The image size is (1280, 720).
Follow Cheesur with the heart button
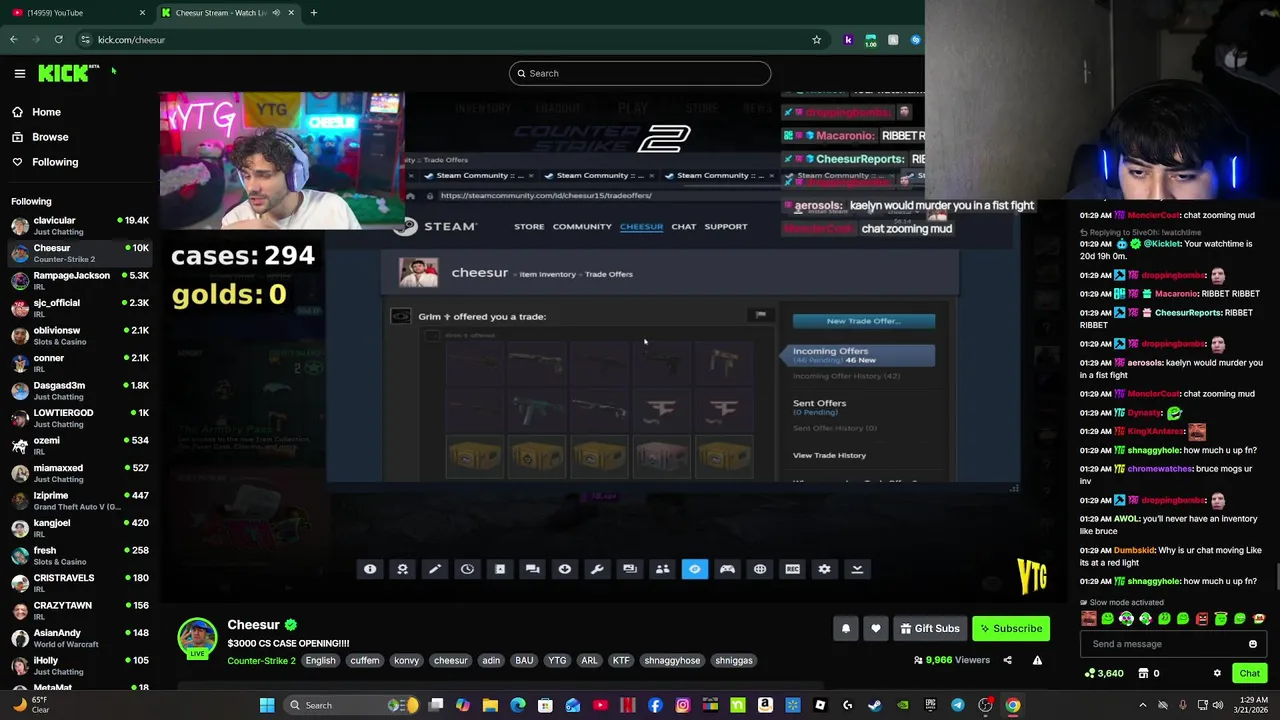point(876,628)
